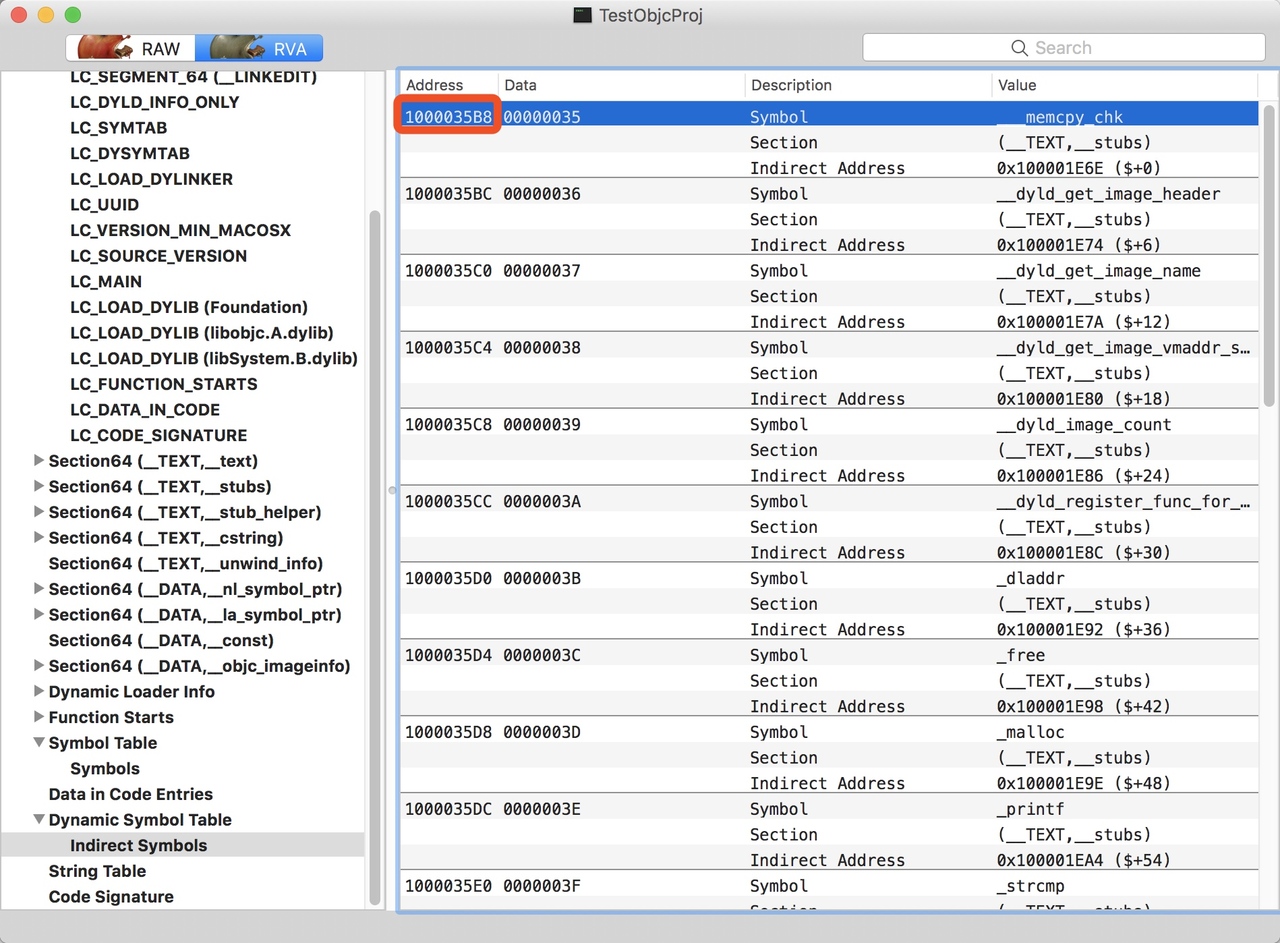
Task: Expand Section64 (__DATA,__nl_symbol_ptr) node
Action: (x=39, y=589)
